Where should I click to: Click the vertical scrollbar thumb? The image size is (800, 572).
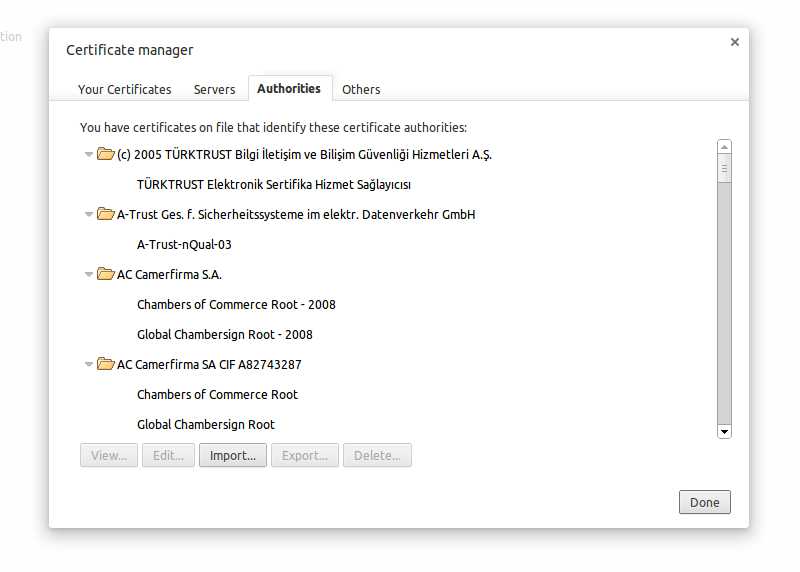(724, 168)
